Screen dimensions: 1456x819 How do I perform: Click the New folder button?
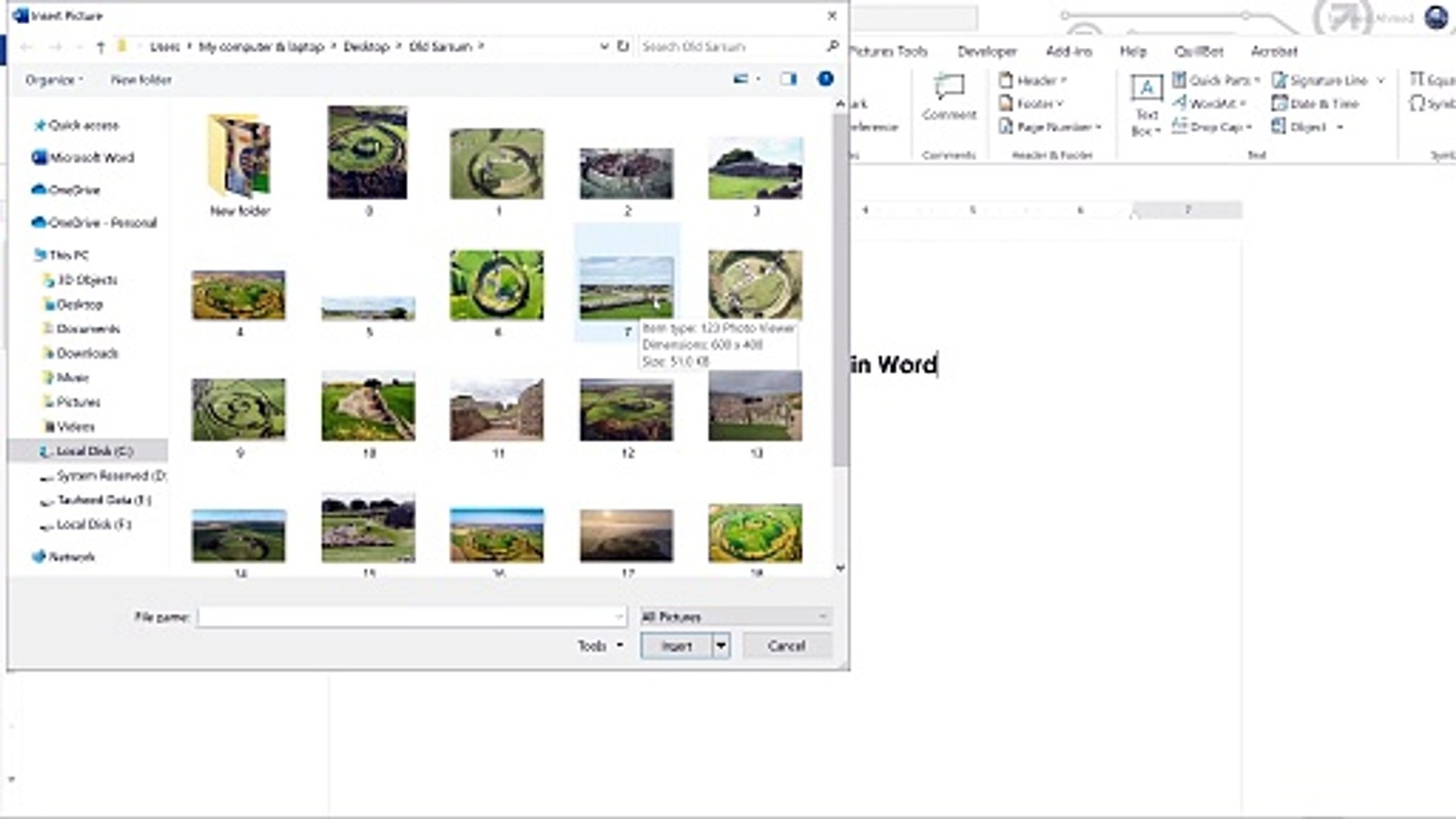(141, 80)
